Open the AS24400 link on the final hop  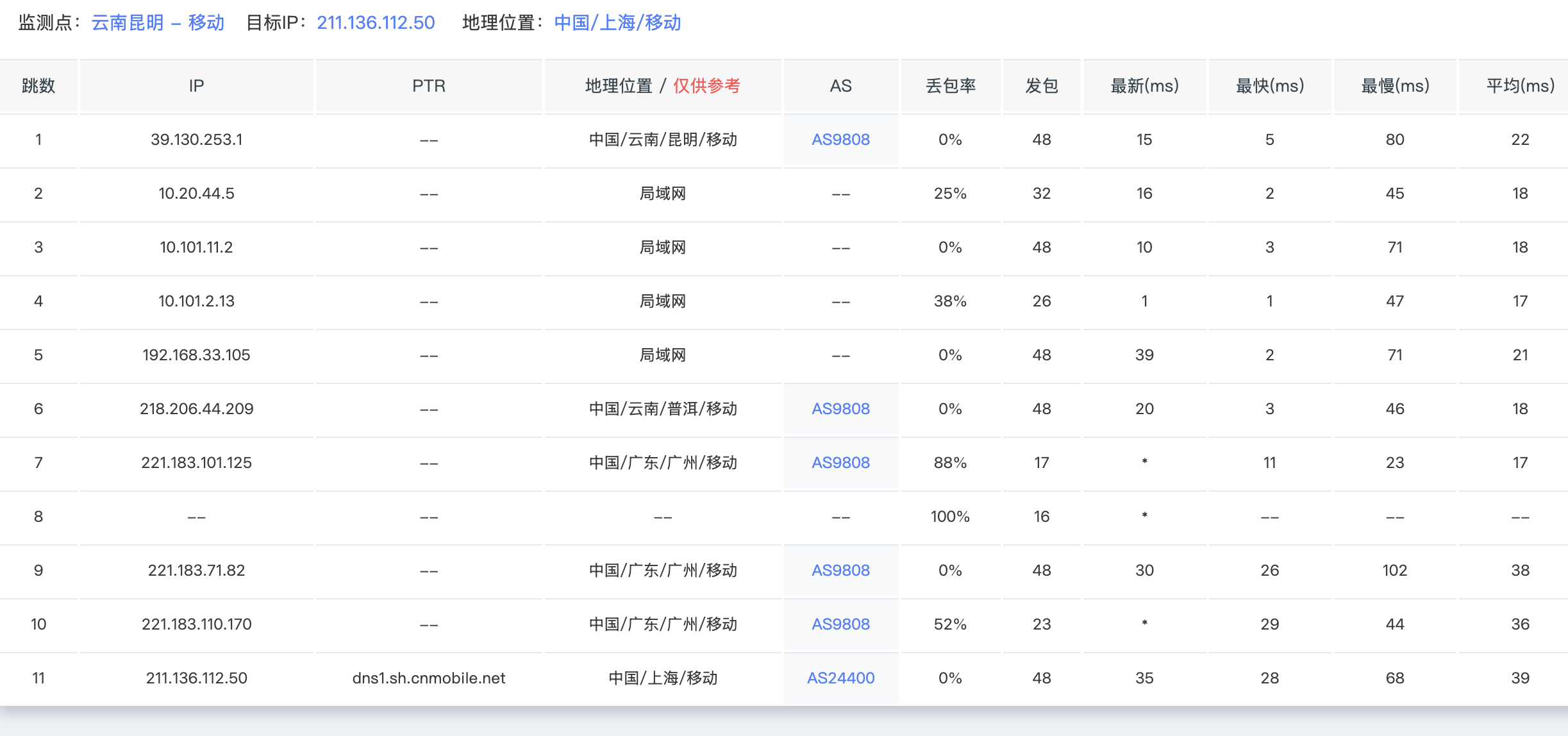(x=840, y=678)
